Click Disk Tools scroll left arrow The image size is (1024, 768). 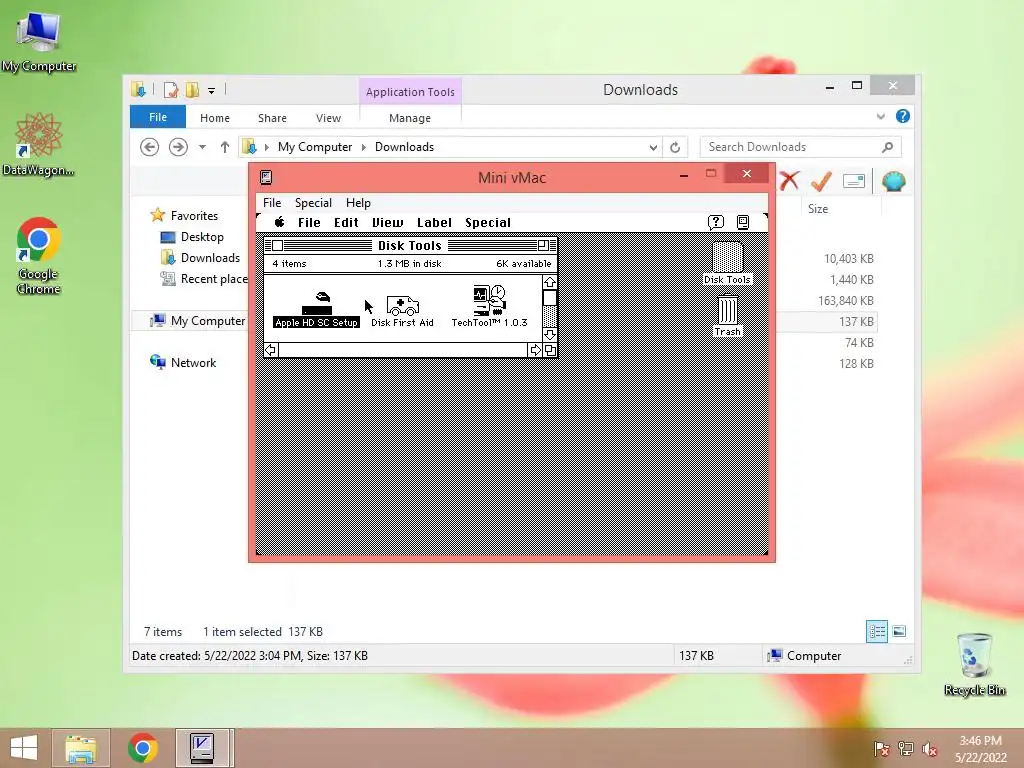click(270, 351)
